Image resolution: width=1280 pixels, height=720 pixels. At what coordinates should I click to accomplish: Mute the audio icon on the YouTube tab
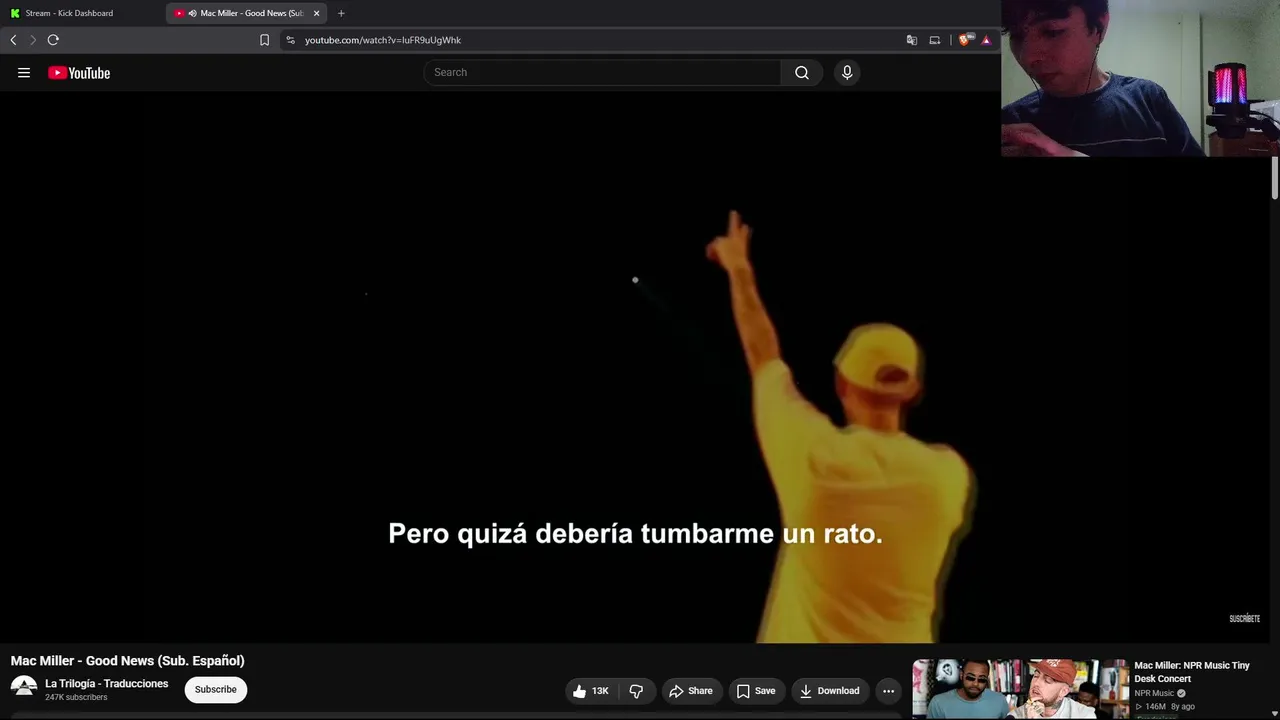(192, 13)
